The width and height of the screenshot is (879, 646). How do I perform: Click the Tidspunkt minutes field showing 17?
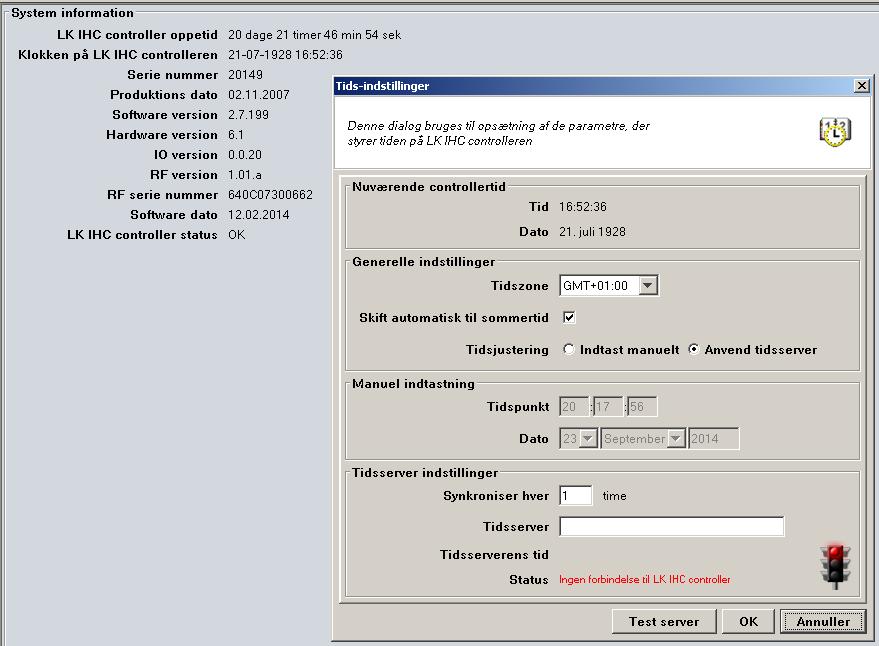click(x=608, y=407)
